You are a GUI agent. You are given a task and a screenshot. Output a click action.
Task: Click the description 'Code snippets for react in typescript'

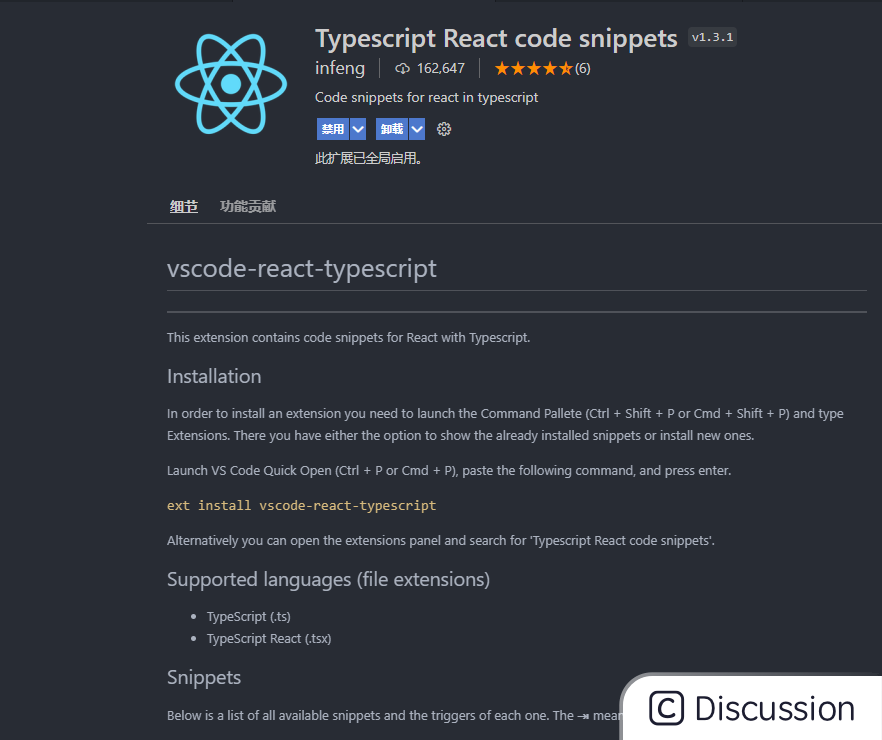[426, 97]
